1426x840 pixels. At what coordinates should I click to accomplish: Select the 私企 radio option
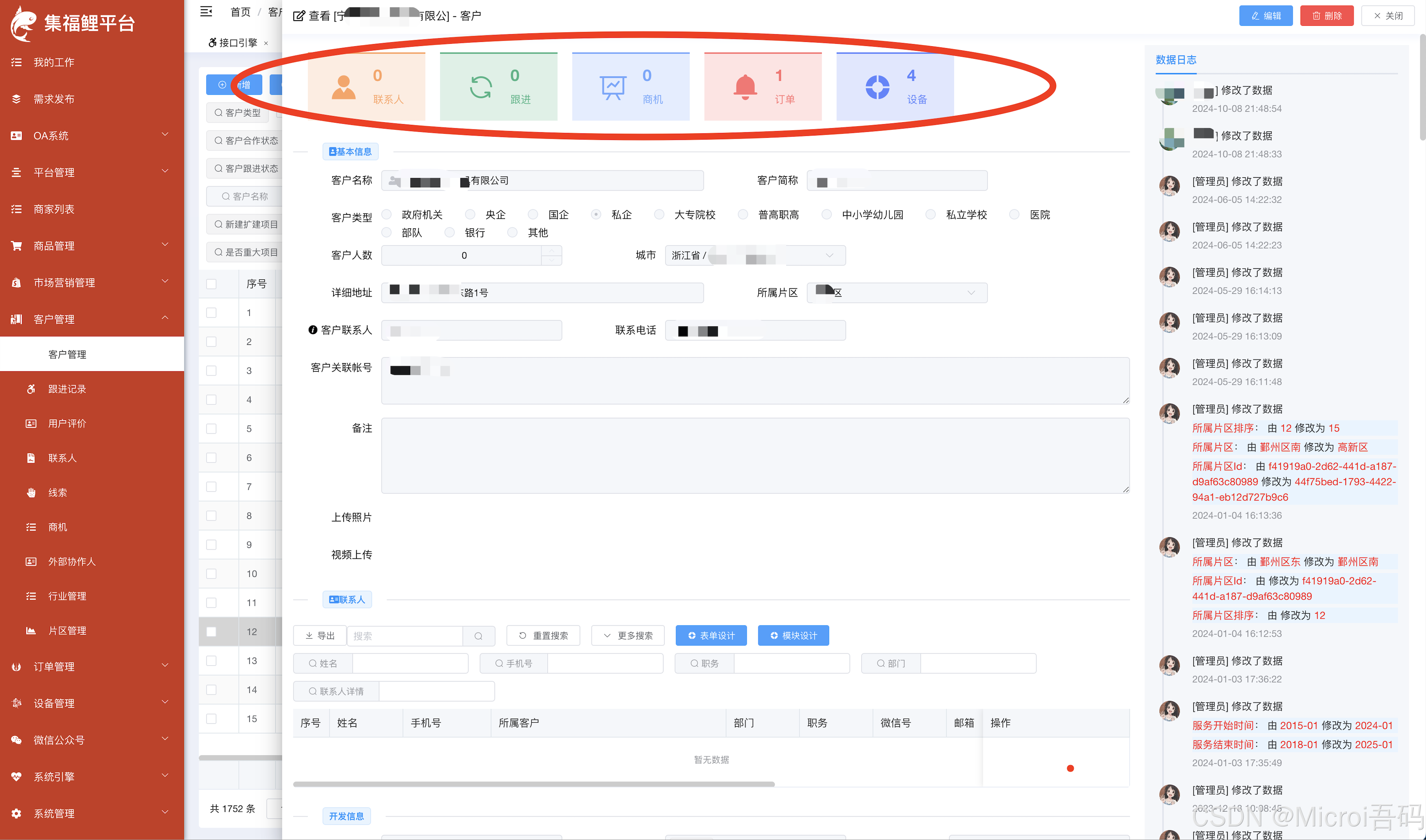(x=596, y=215)
